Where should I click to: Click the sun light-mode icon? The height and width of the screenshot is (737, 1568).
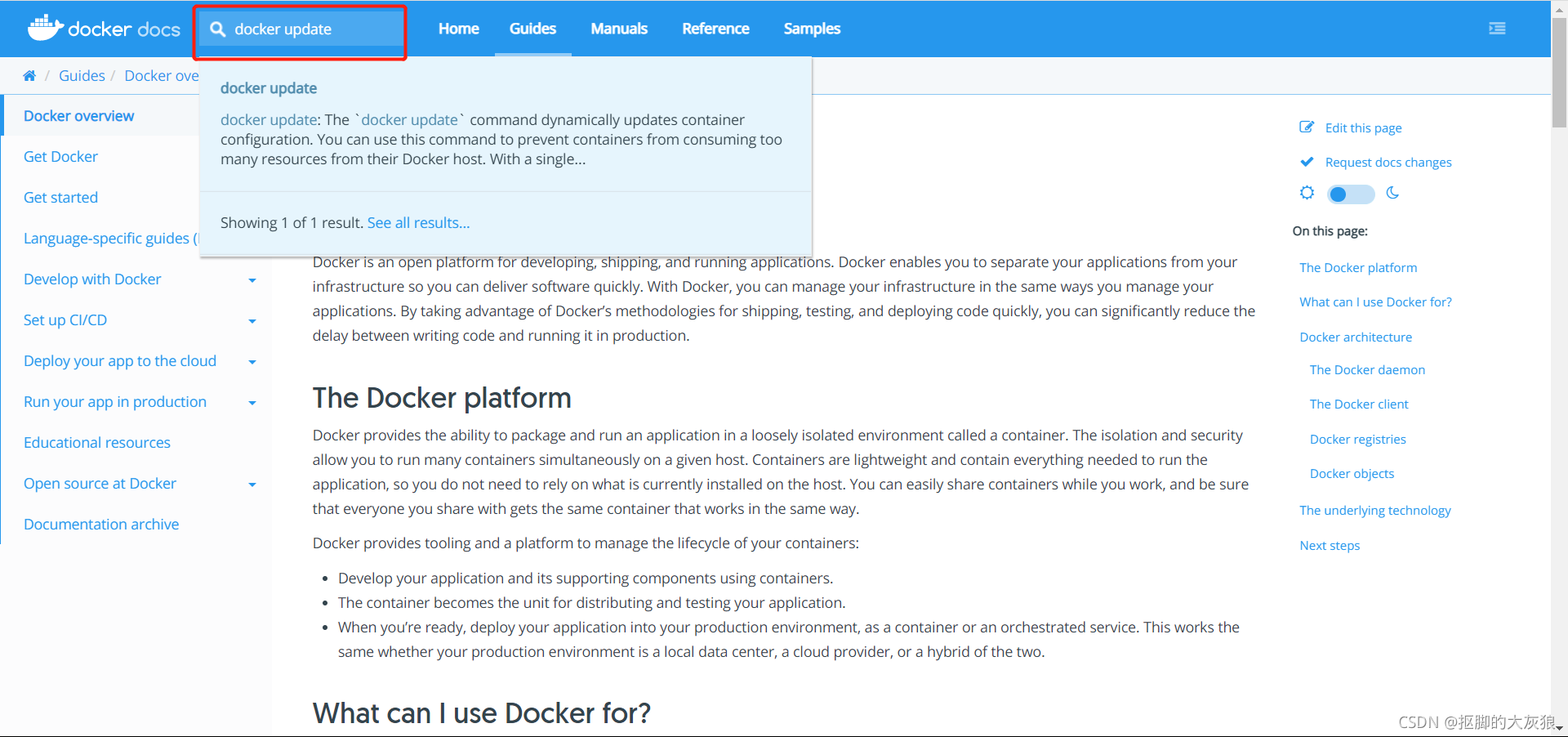(x=1307, y=193)
